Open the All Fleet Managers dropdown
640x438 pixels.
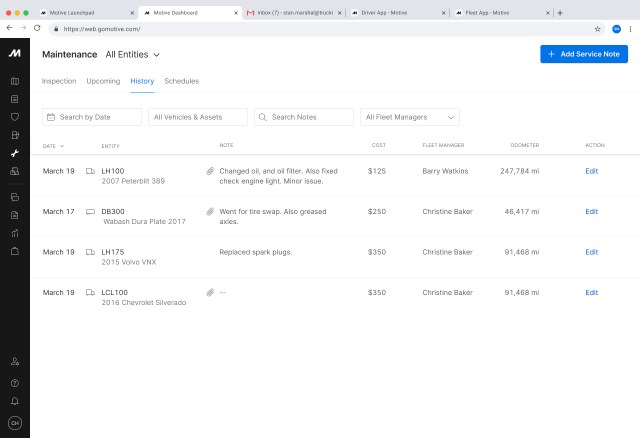click(x=410, y=117)
